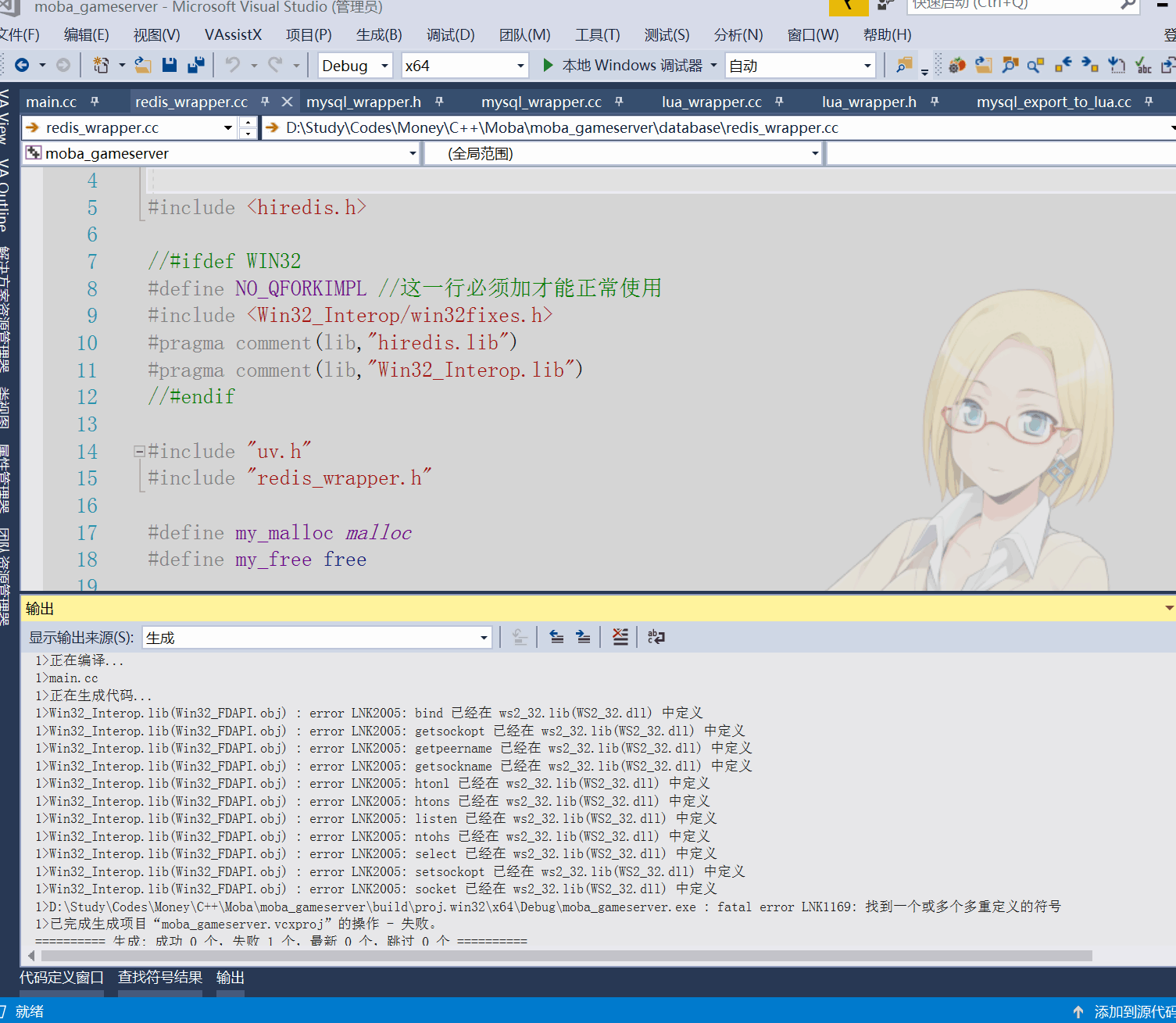Toggle word wrap in output
The width and height of the screenshot is (1176, 1023).
tap(656, 637)
